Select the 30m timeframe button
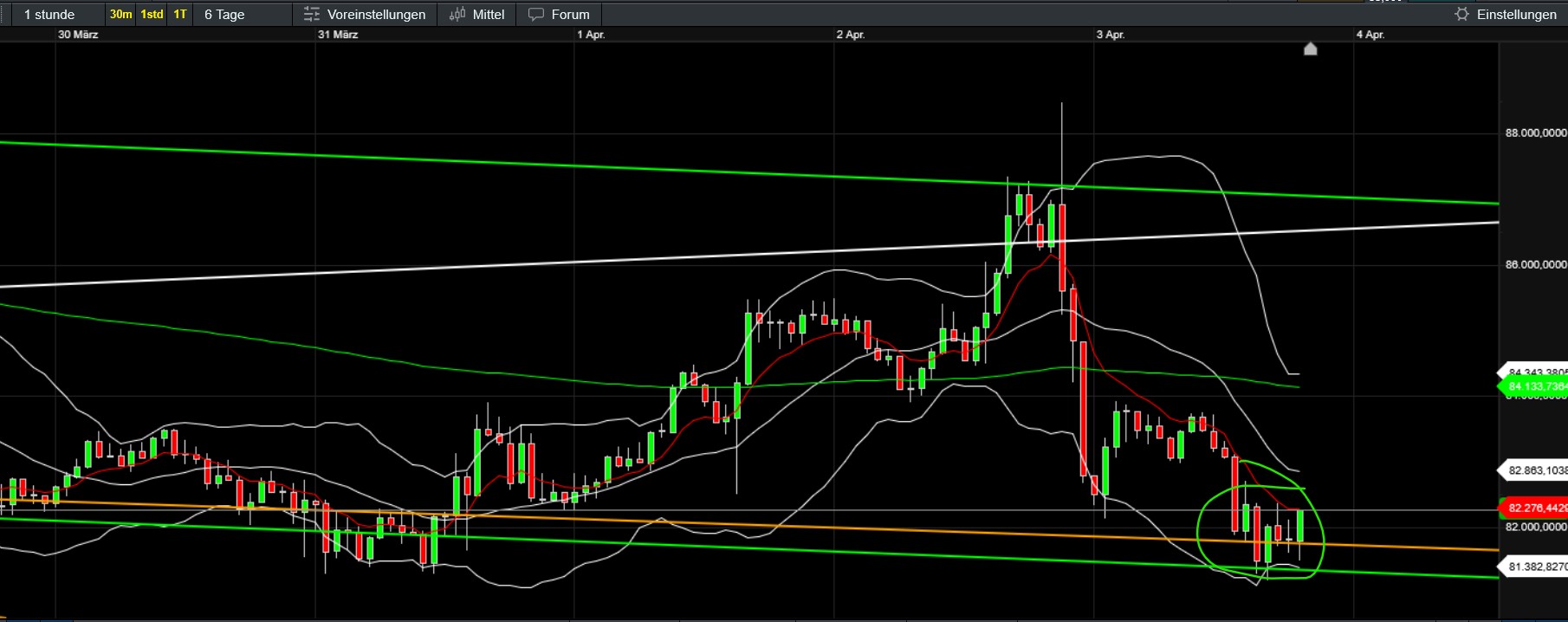 tap(120, 14)
